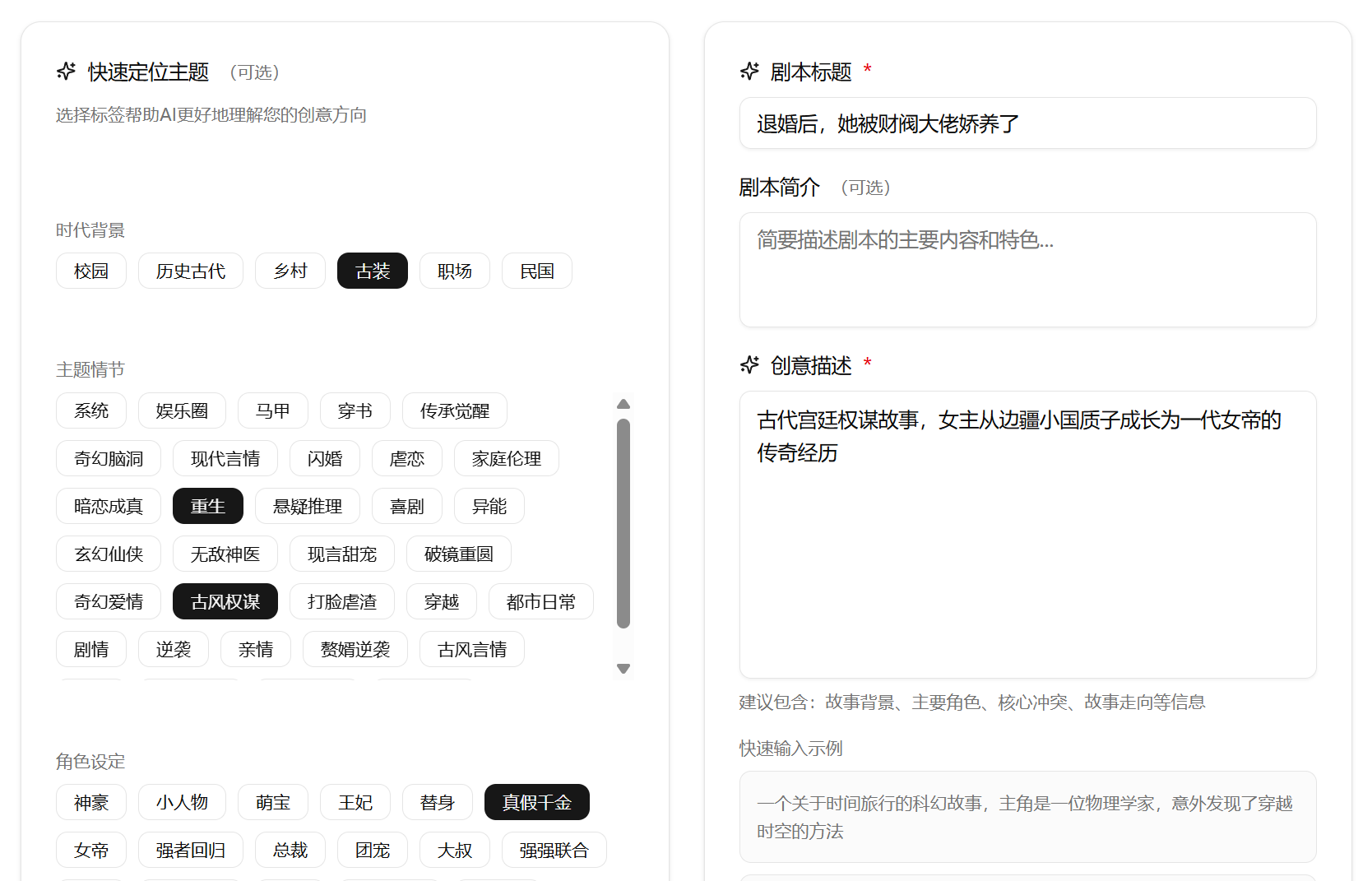Add the 总裁 character tag
This screenshot has height=881, width=1372.
point(290,851)
